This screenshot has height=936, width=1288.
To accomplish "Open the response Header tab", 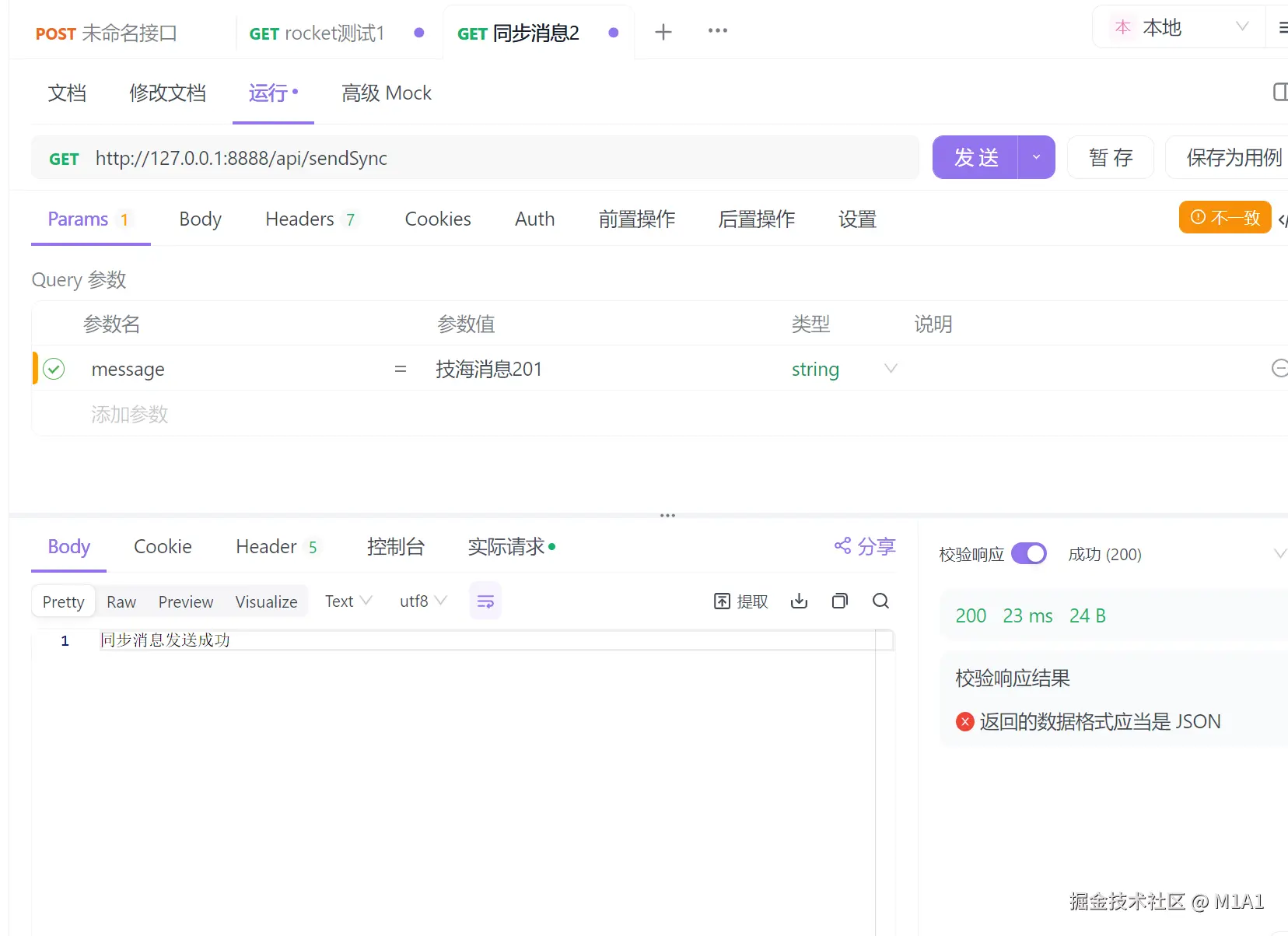I will click(277, 547).
